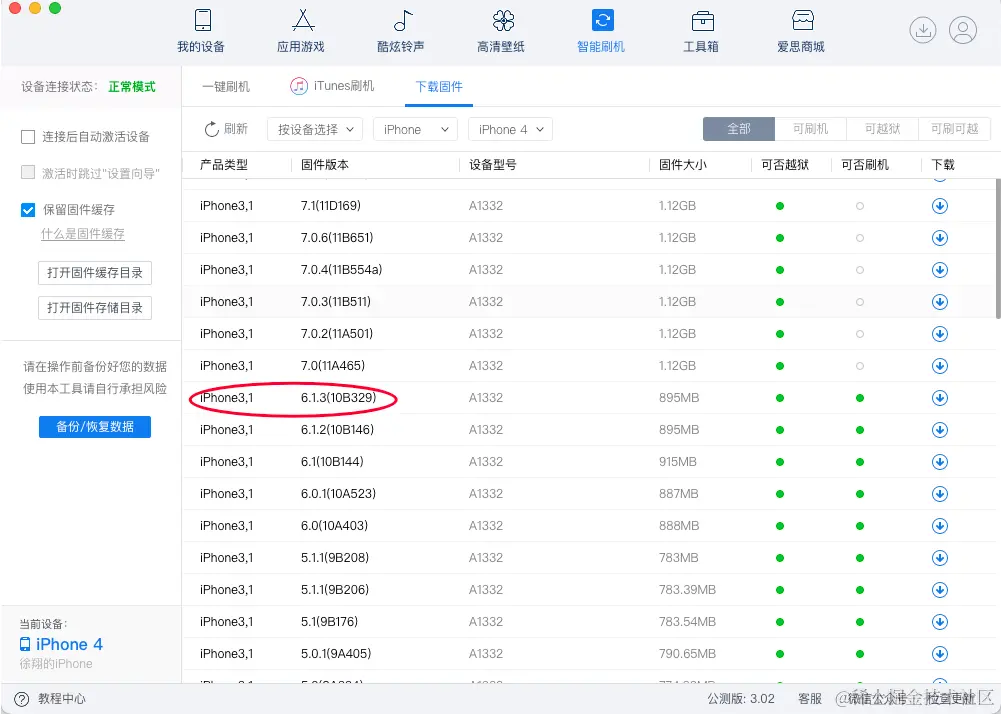The image size is (1001, 714).
Task: Select the 智能刷机 flash section
Action: 601,31
